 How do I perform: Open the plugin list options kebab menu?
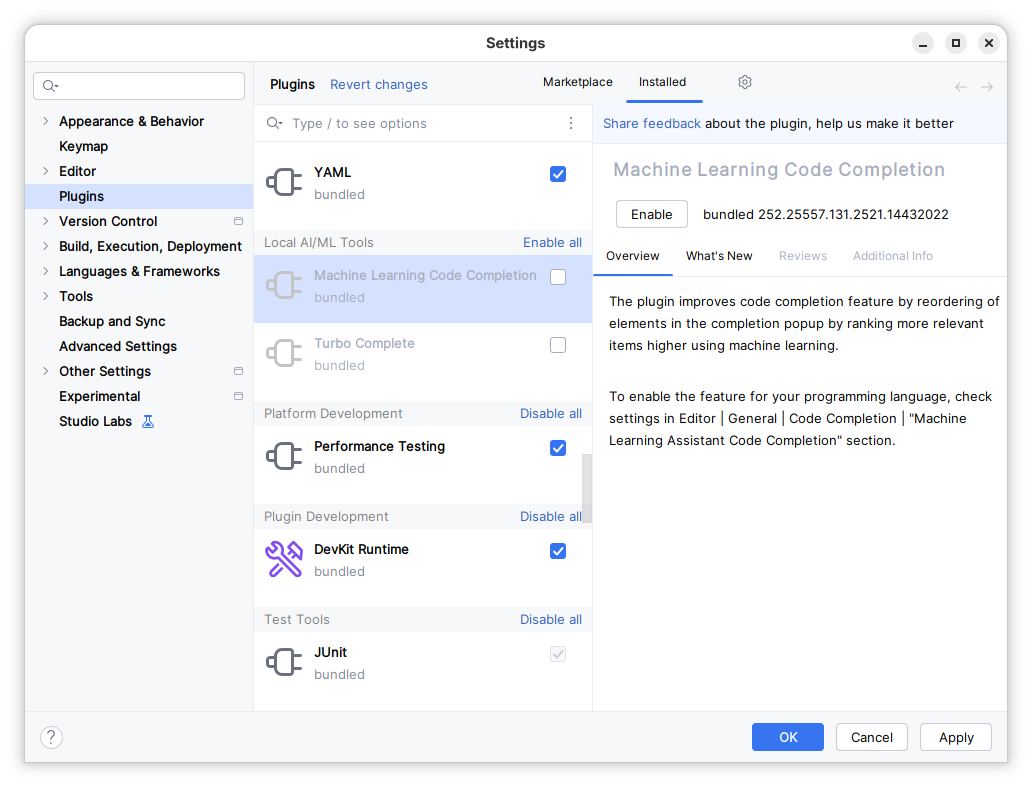[571, 123]
